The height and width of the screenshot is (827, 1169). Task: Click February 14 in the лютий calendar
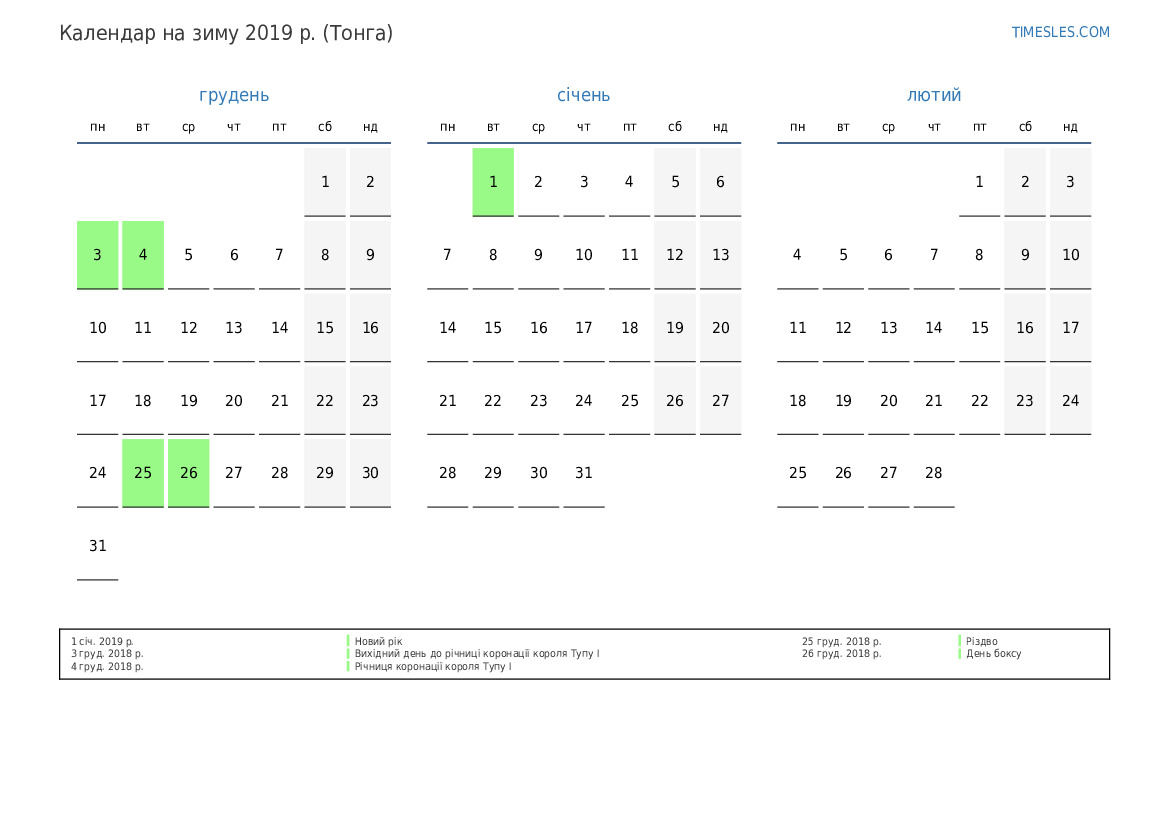(x=934, y=328)
